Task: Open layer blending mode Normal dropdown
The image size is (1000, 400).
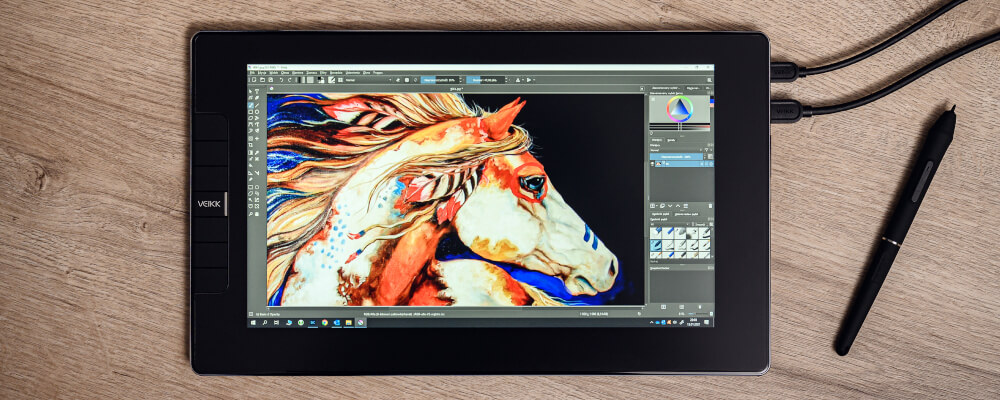Action: (674, 150)
